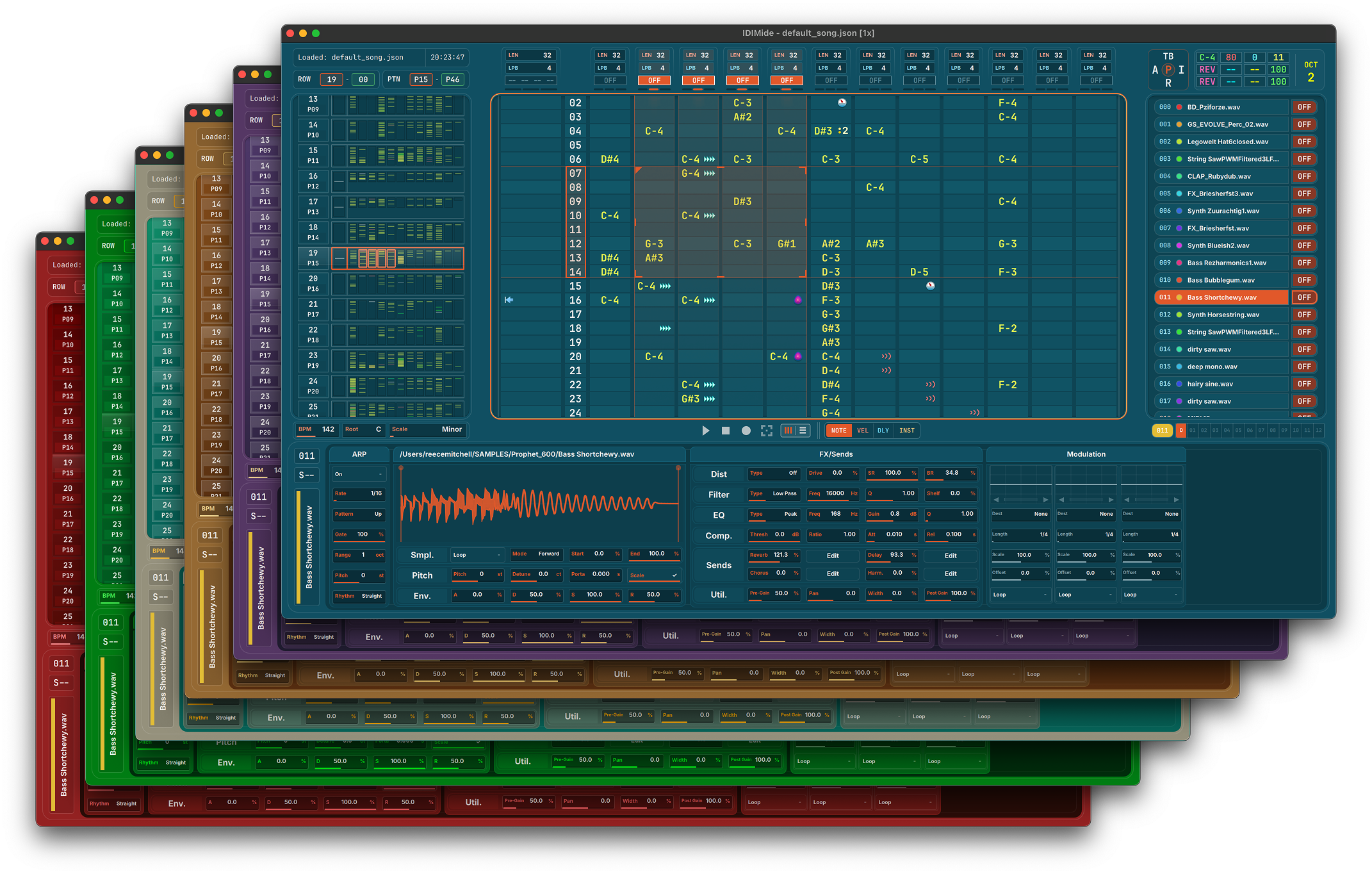Toggle OFF button for deep mono.wav
Image resolution: width=1372 pixels, height=874 pixels.
1304,367
